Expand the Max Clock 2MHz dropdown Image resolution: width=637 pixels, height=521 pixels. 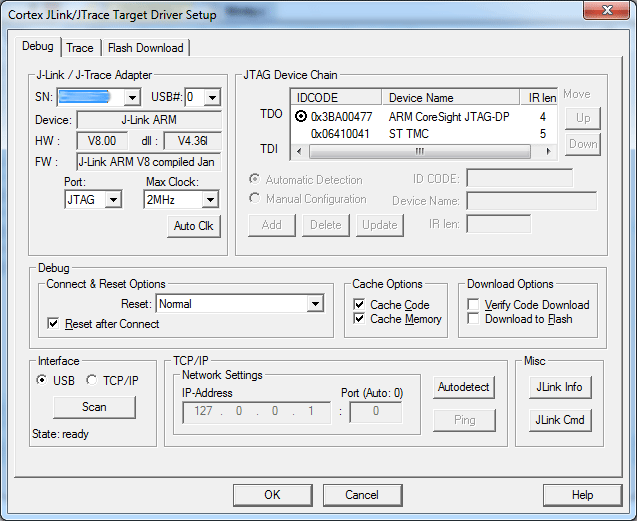pyautogui.click(x=210, y=200)
